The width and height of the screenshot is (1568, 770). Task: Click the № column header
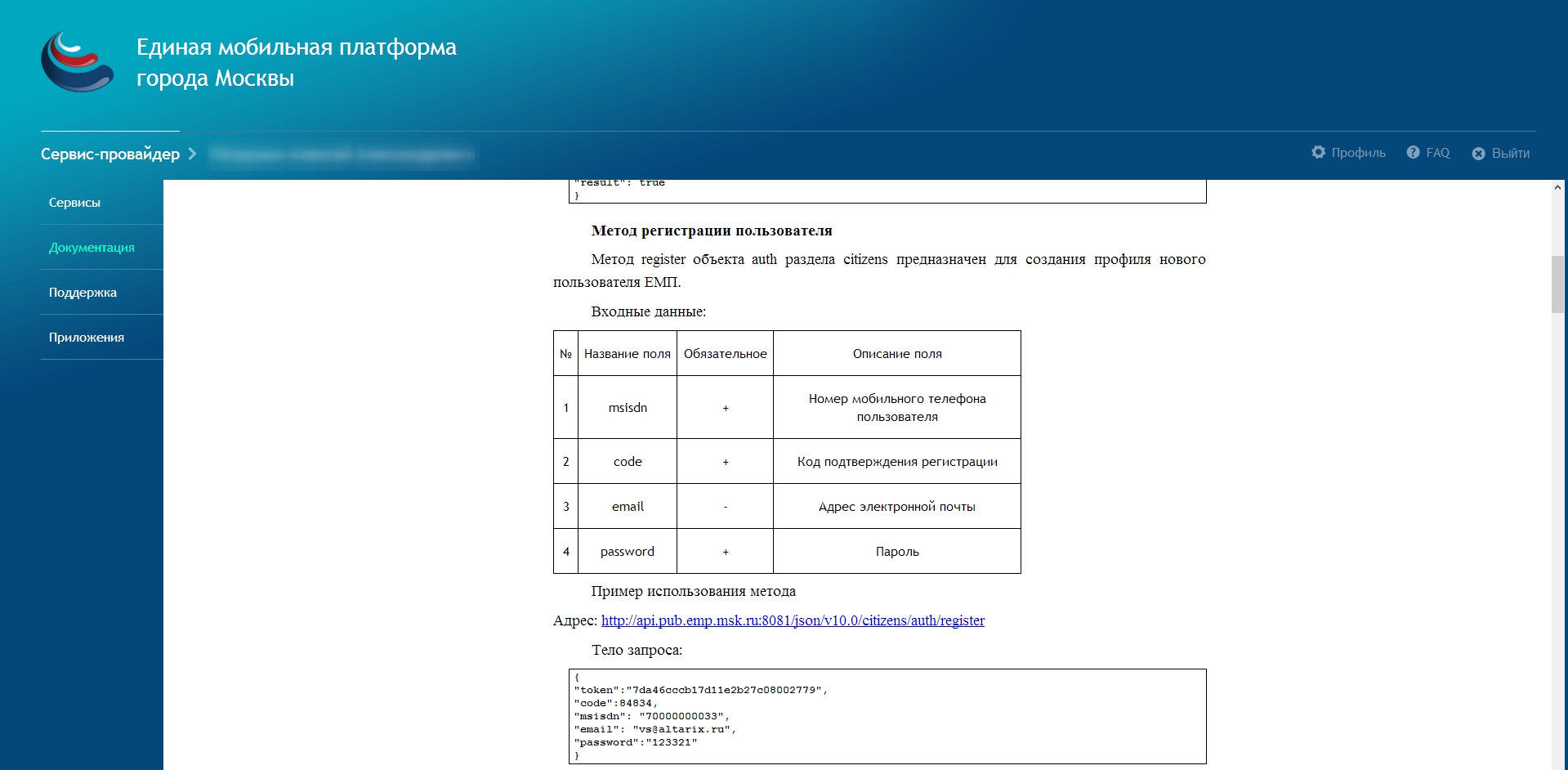565,353
